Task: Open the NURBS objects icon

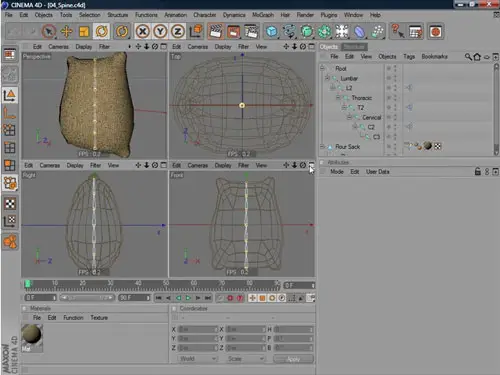Action: coord(307,31)
